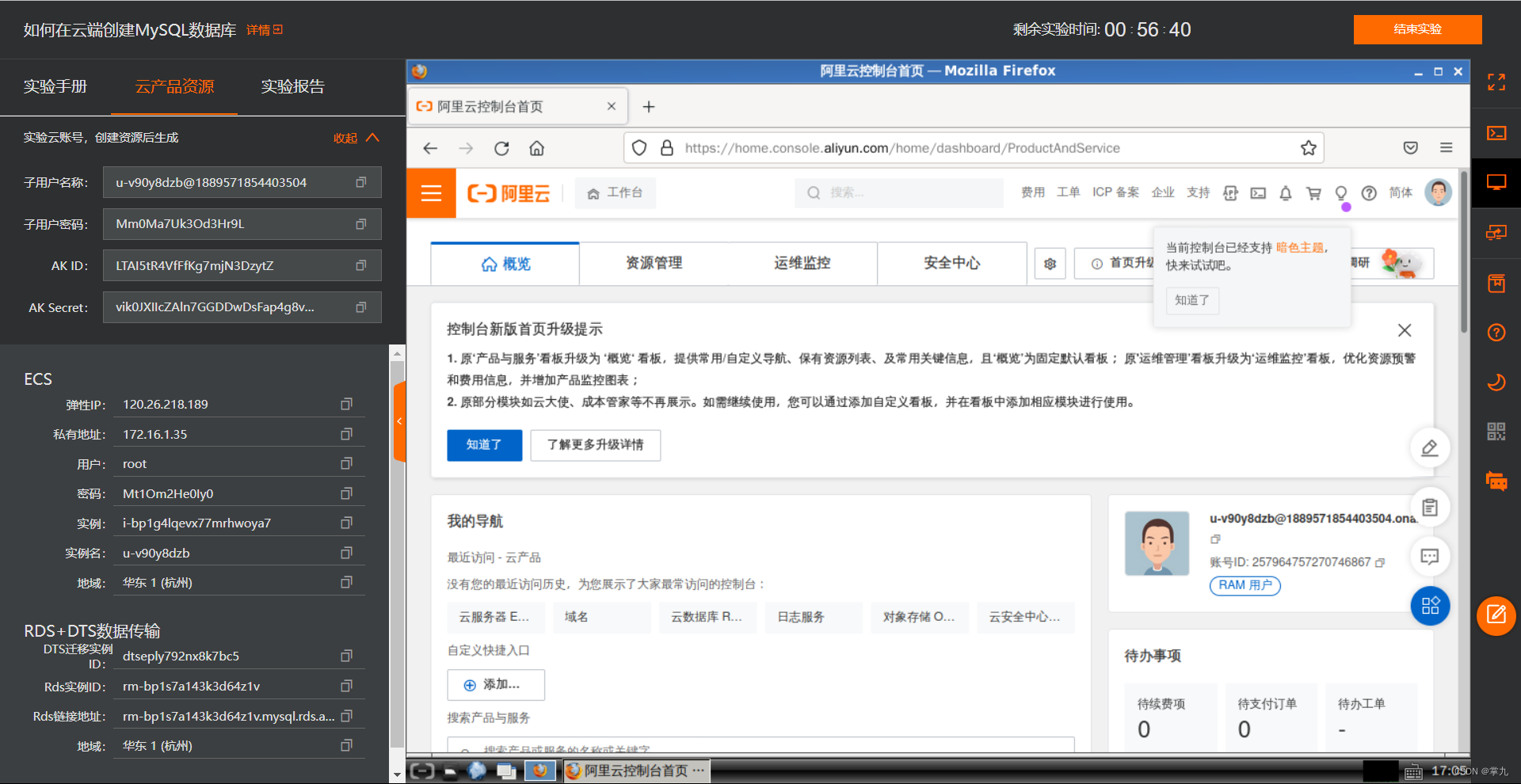Viewport: 1521px width, 784px height.
Task: Open Cloud Shell icon in Aliyun header
Action: coord(1258,193)
